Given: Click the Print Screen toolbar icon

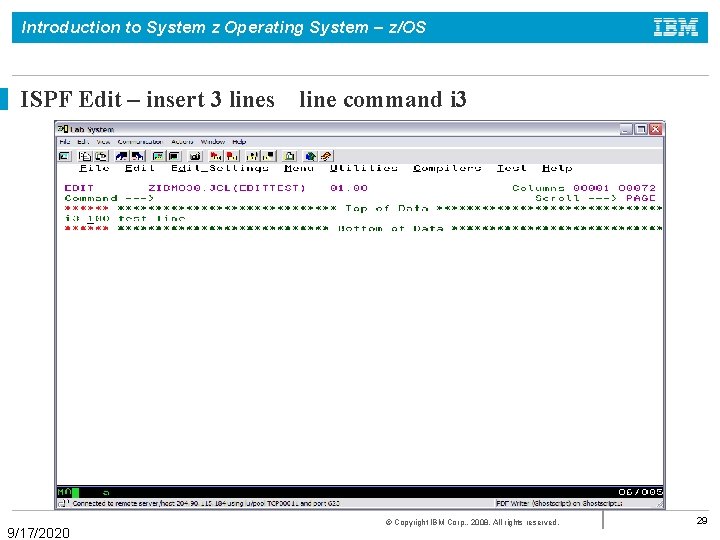Looking at the screenshot, I should [65, 156].
